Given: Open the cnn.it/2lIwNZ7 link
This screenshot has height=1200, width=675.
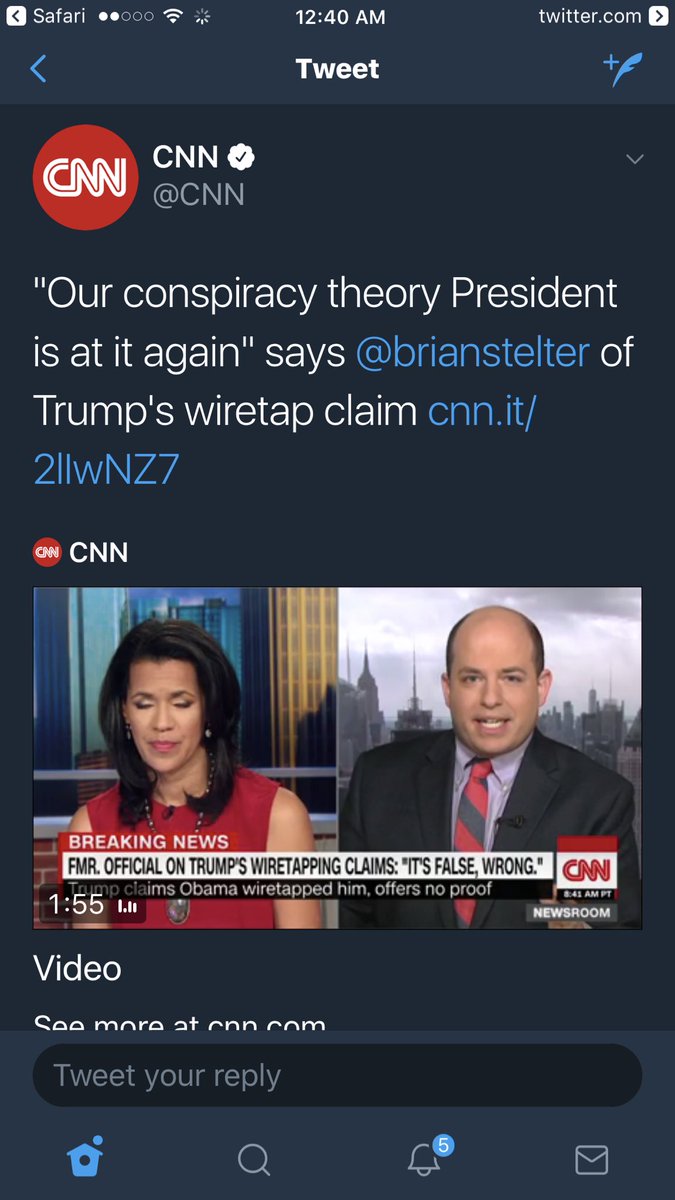Looking at the screenshot, I should [285, 439].
